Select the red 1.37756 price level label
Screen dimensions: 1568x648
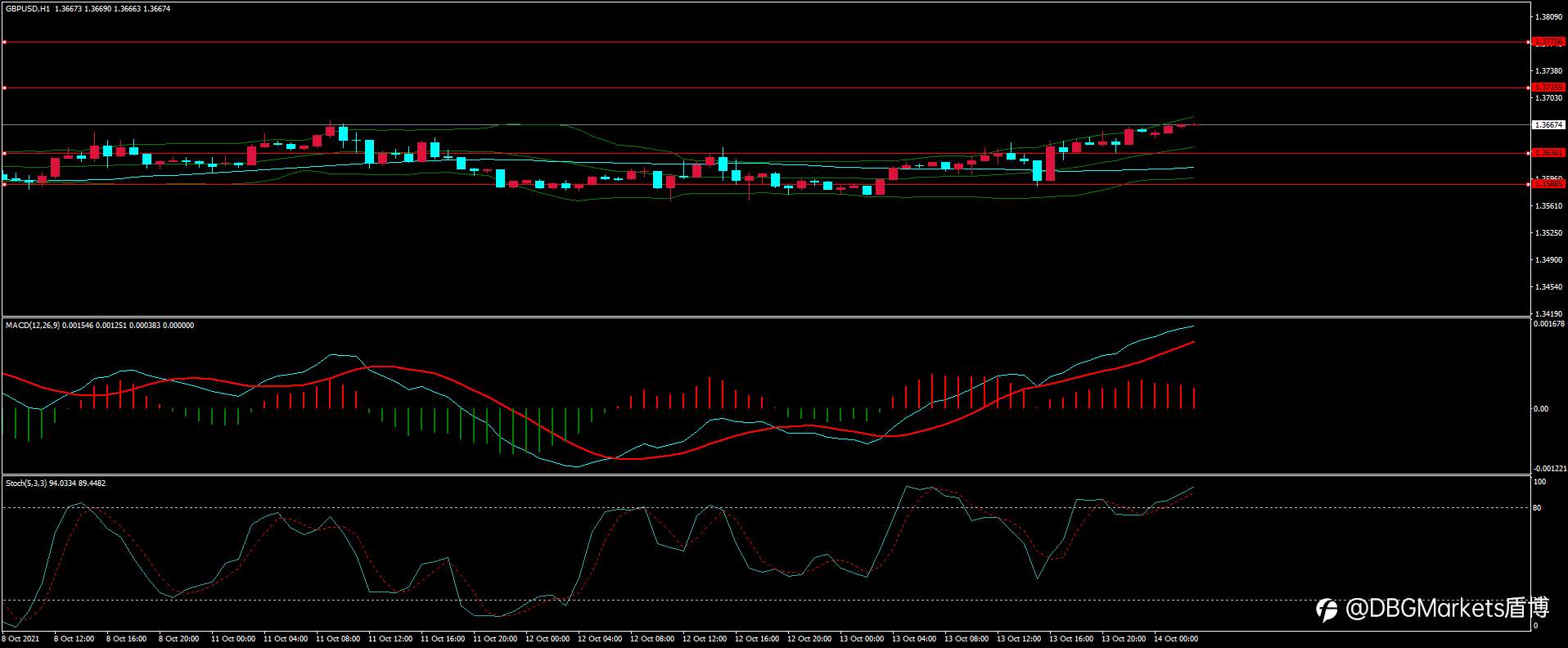(x=1548, y=42)
